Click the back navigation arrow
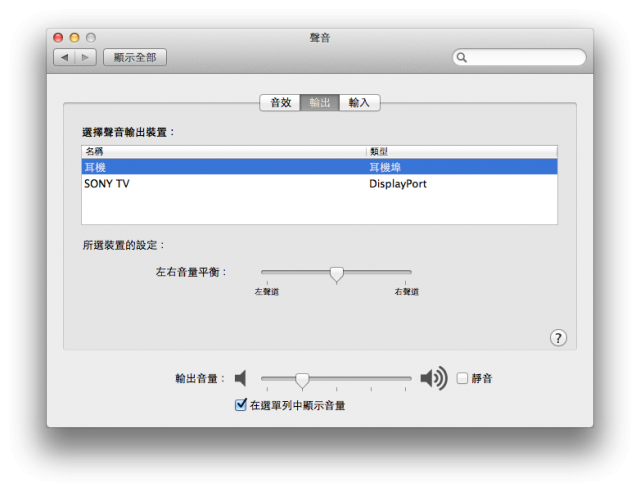The image size is (640, 492). (x=64, y=58)
